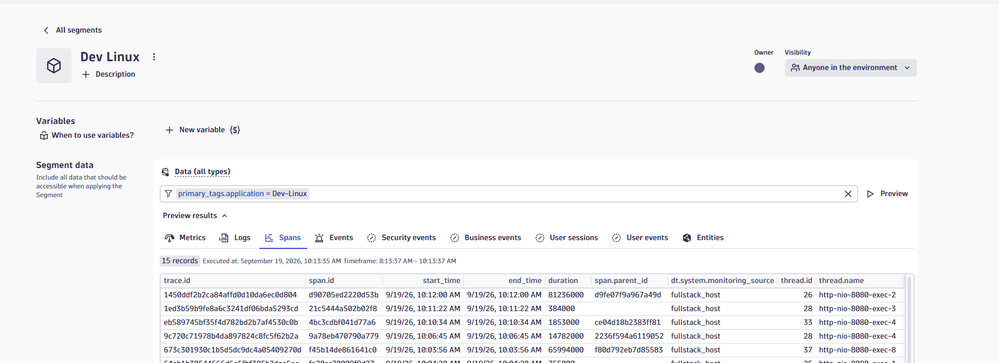999x363 pixels.
Task: Open the User sessions tab
Action: coord(566,238)
